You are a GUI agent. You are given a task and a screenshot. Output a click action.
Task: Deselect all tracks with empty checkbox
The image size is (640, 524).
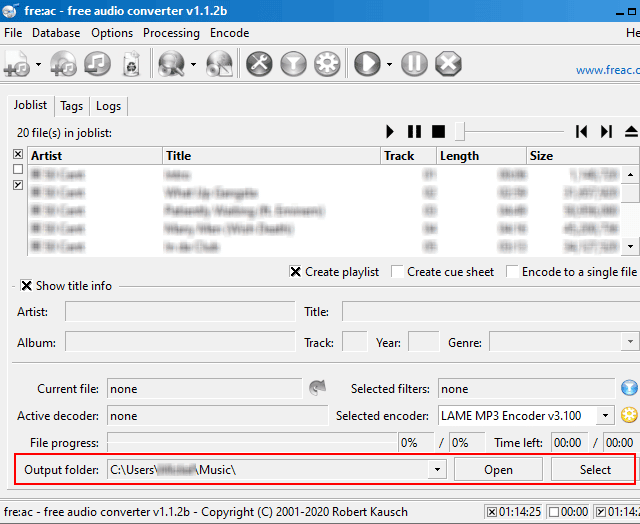click(18, 169)
